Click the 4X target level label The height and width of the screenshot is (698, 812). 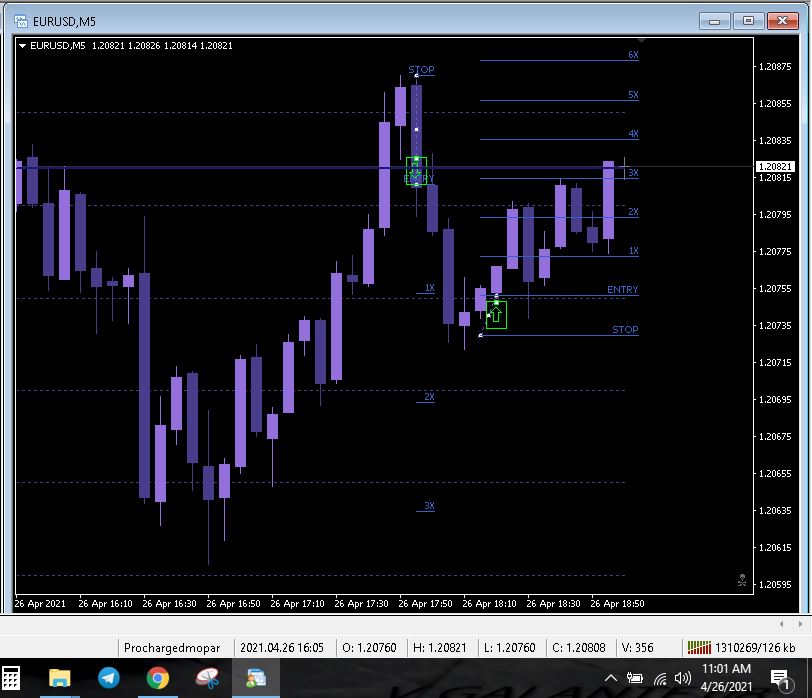(x=633, y=133)
